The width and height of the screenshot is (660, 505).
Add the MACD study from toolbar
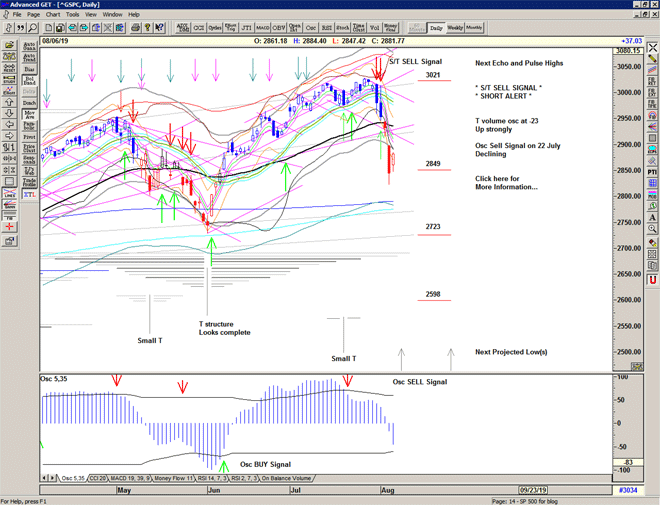263,28
